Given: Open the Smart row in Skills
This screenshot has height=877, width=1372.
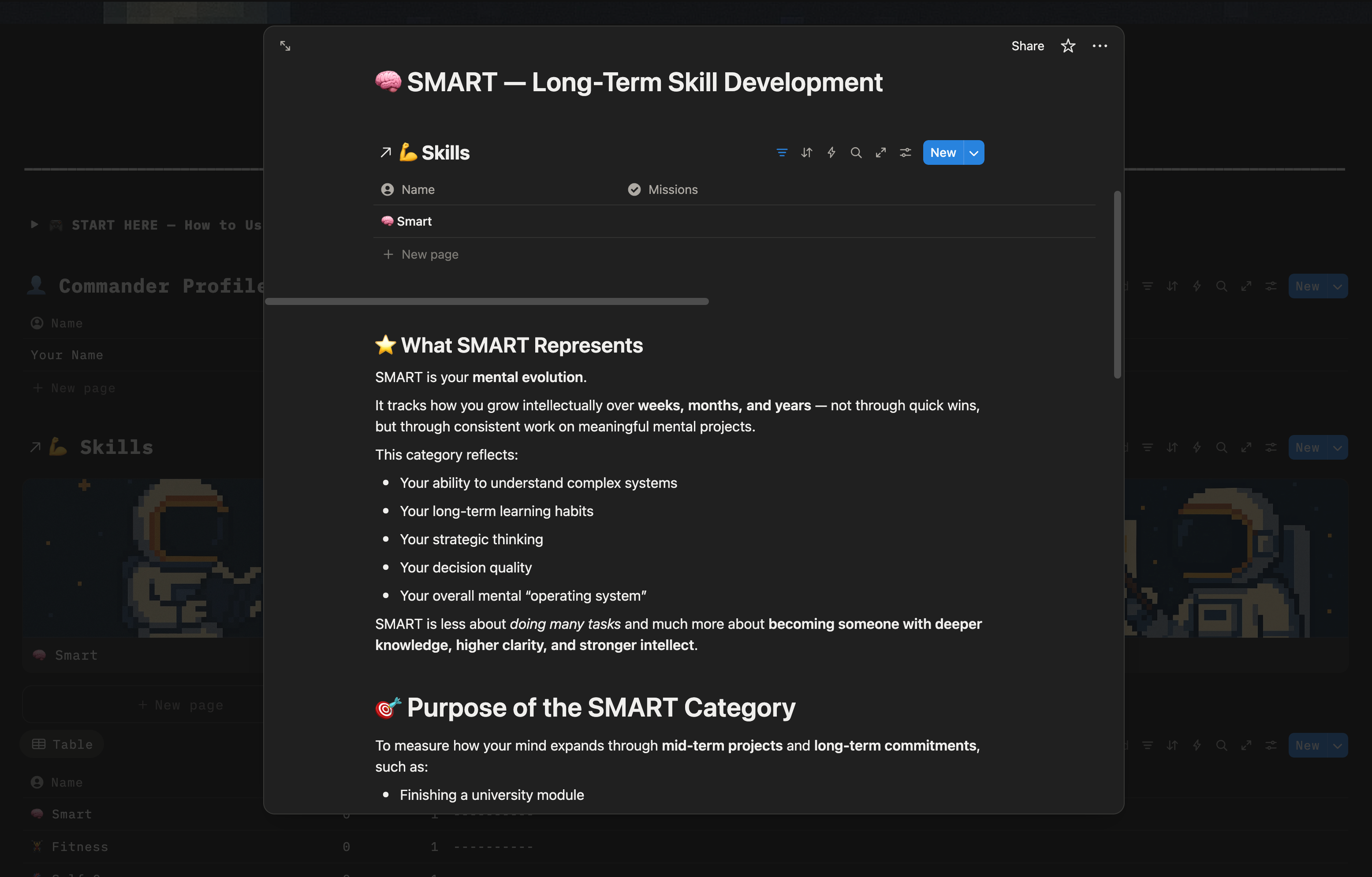Looking at the screenshot, I should coord(414,222).
